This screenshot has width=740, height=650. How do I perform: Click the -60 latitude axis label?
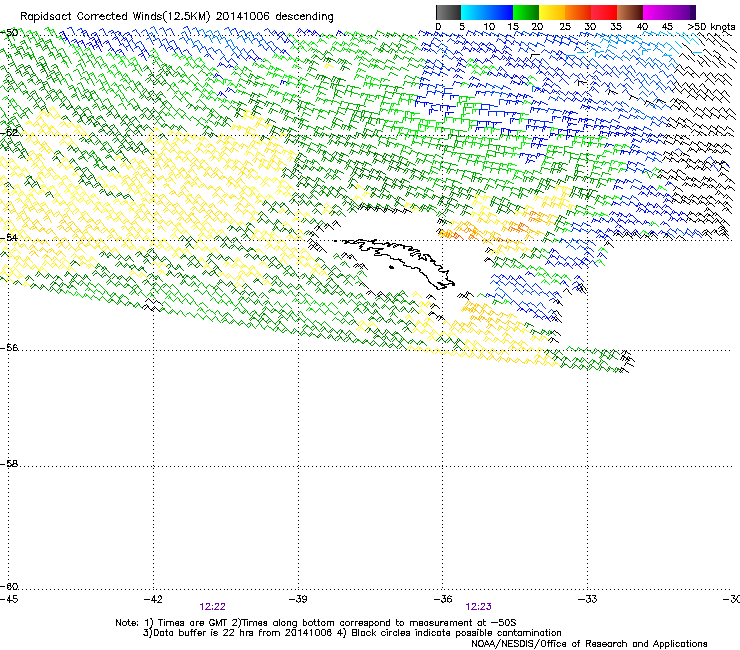tap(9, 586)
